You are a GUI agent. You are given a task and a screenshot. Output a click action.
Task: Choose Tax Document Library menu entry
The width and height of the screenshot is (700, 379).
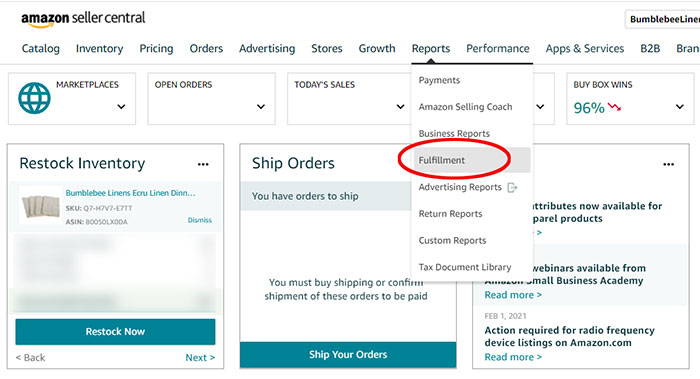465,267
